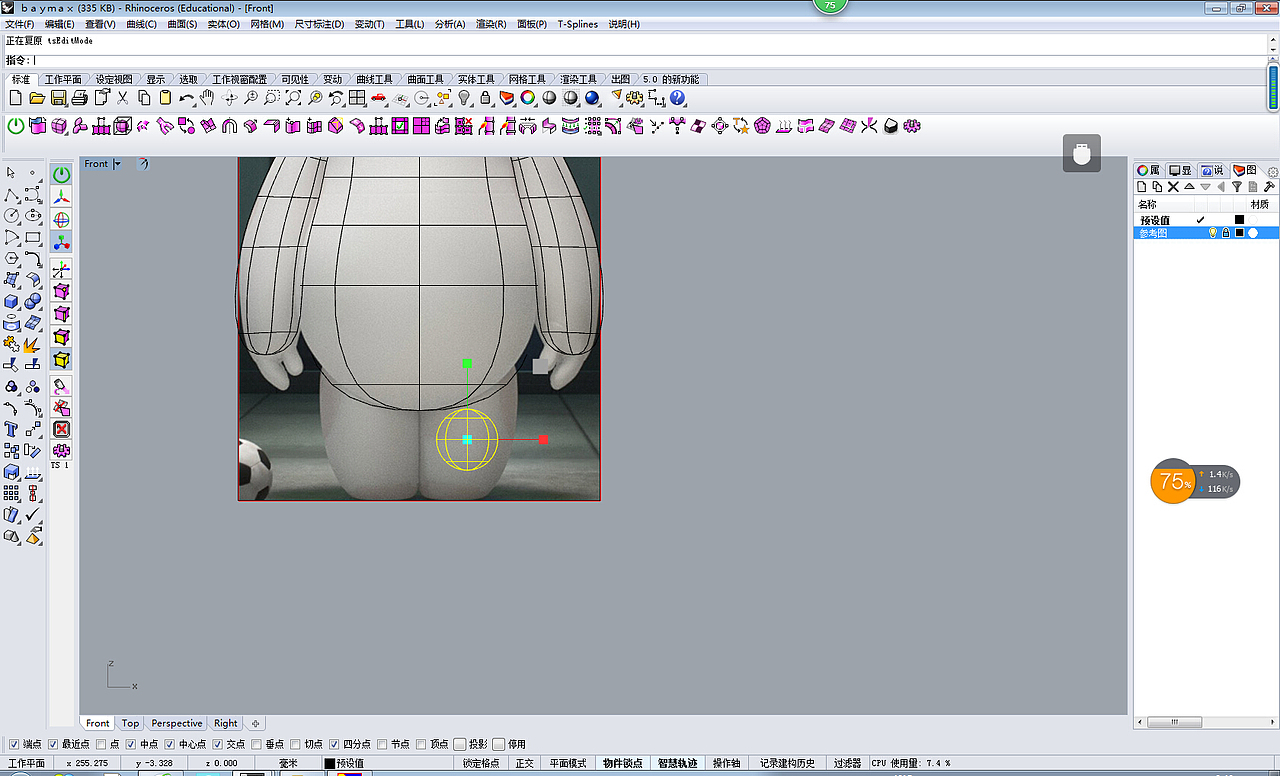Switch to the Perspective viewport tab
Viewport: 1280px width, 776px height.
click(x=177, y=723)
